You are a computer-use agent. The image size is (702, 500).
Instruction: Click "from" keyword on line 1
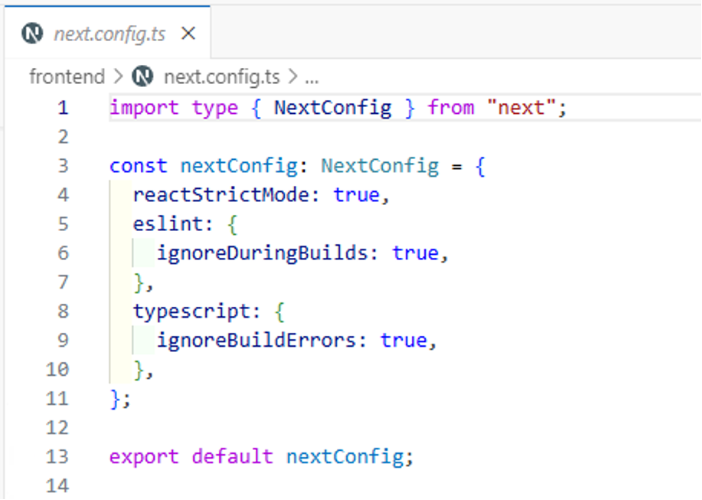point(451,108)
